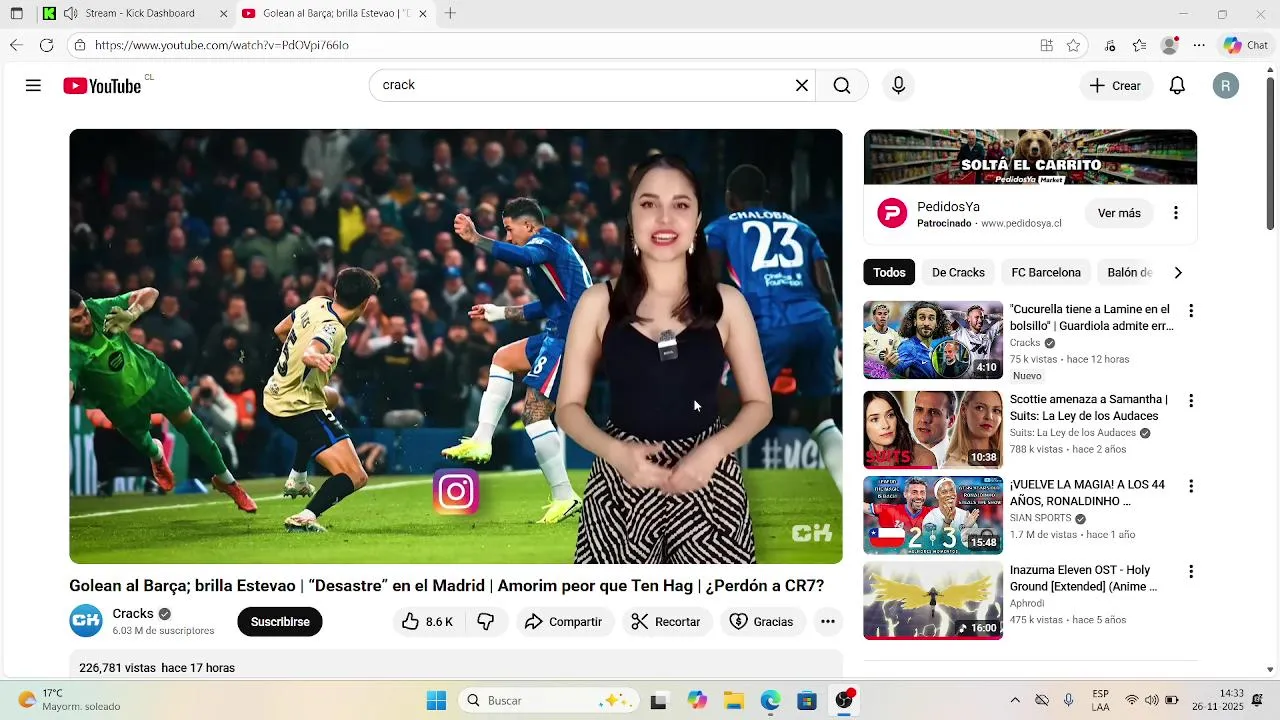Open options for the Suits video
Image resolution: width=1280 pixels, height=720 pixels.
pos(1190,401)
